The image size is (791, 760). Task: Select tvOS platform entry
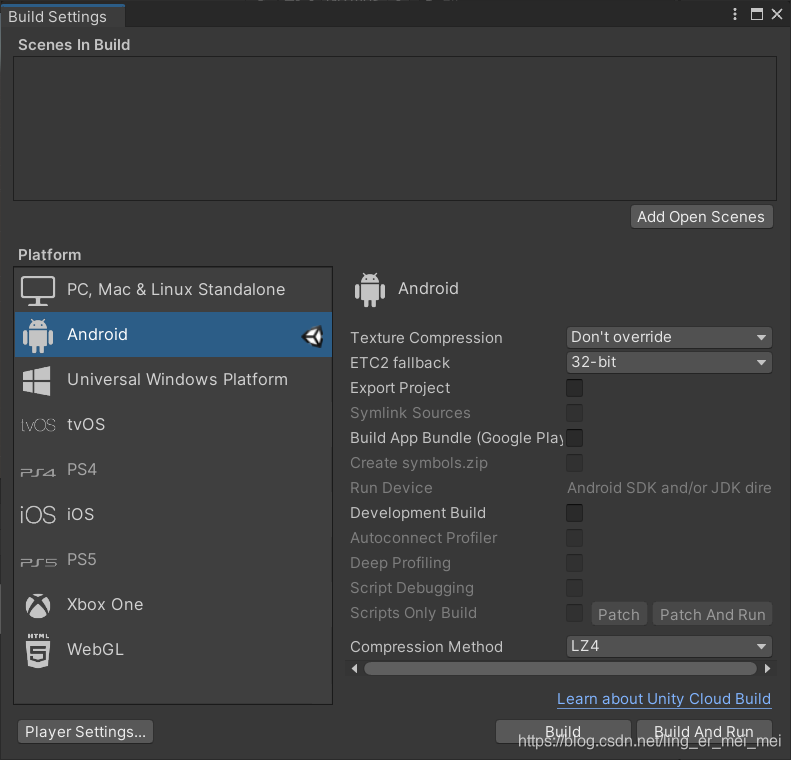pos(173,425)
